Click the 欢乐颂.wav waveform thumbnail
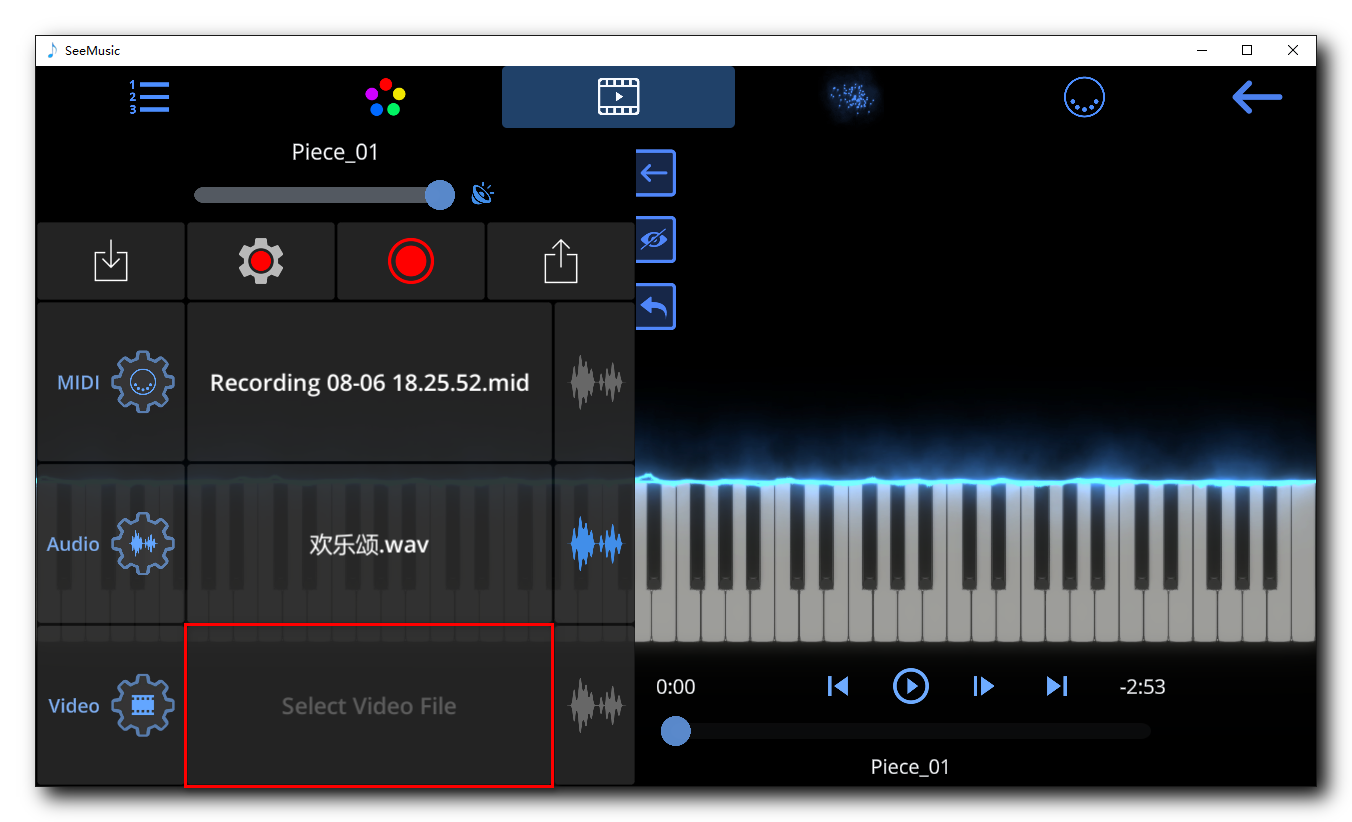 pyautogui.click(x=594, y=544)
